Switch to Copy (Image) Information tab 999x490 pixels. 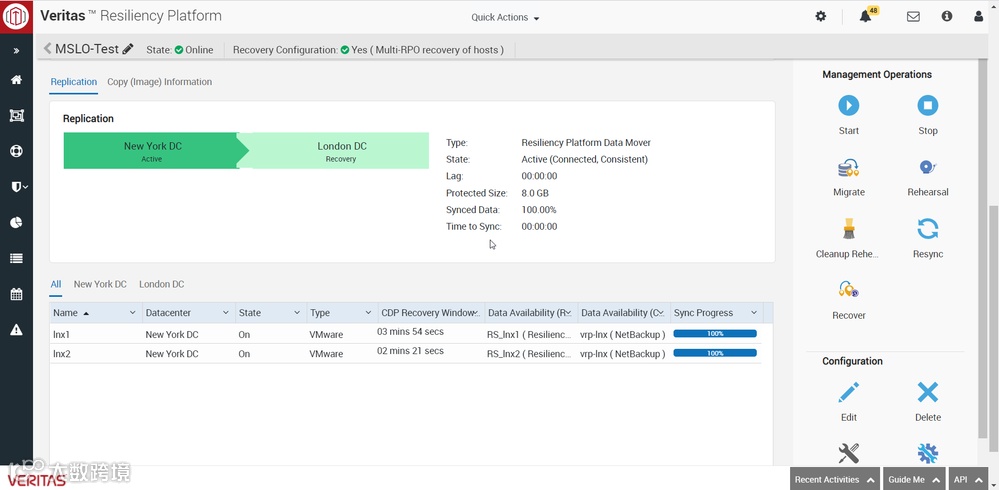159,82
